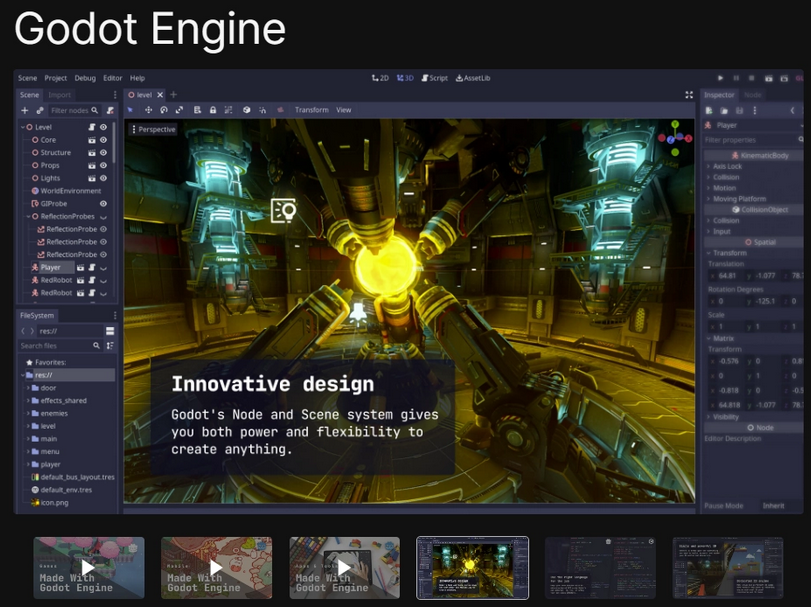Toggle visibility of the Lights node

[x=103, y=178]
